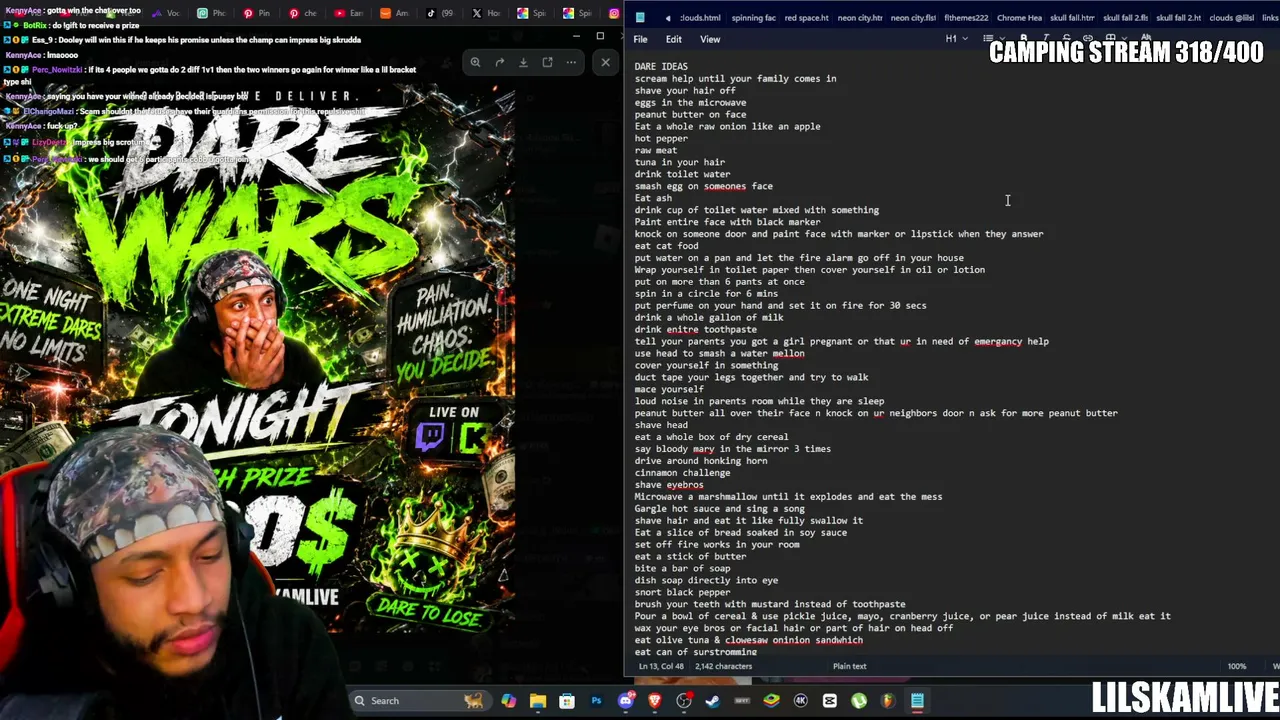Click the 'eat can of surstromming' line
The width and height of the screenshot is (1280, 720).
(x=695, y=652)
